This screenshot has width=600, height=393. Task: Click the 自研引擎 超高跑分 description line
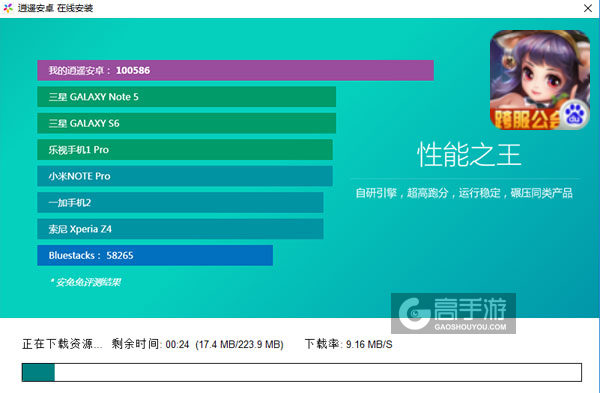464,193
